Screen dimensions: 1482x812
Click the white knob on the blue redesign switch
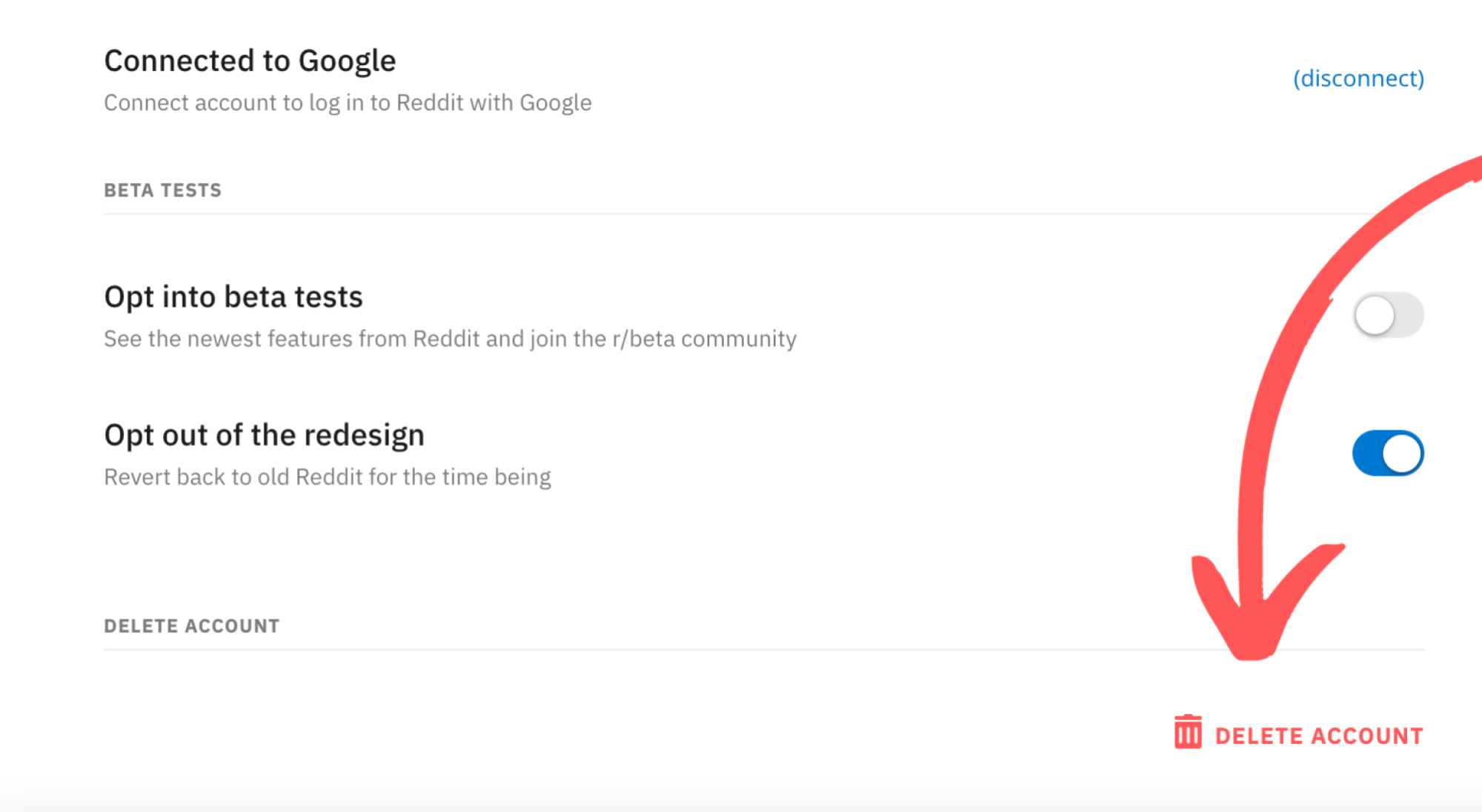[x=1402, y=453]
